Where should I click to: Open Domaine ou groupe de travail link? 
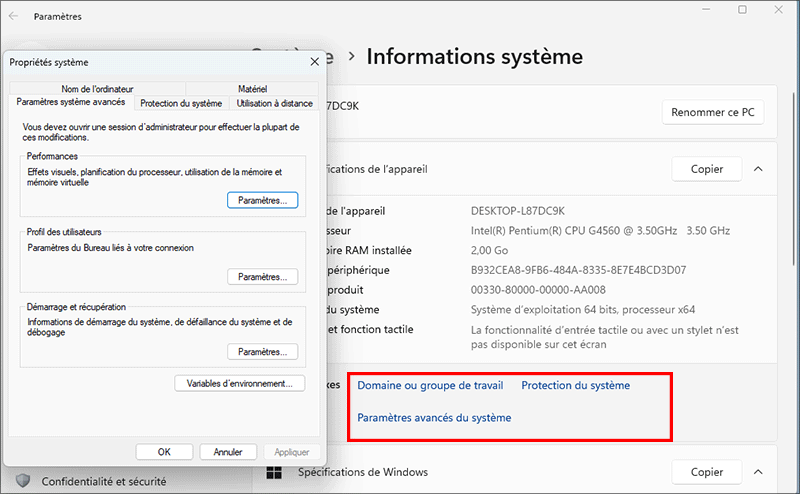[x=430, y=385]
